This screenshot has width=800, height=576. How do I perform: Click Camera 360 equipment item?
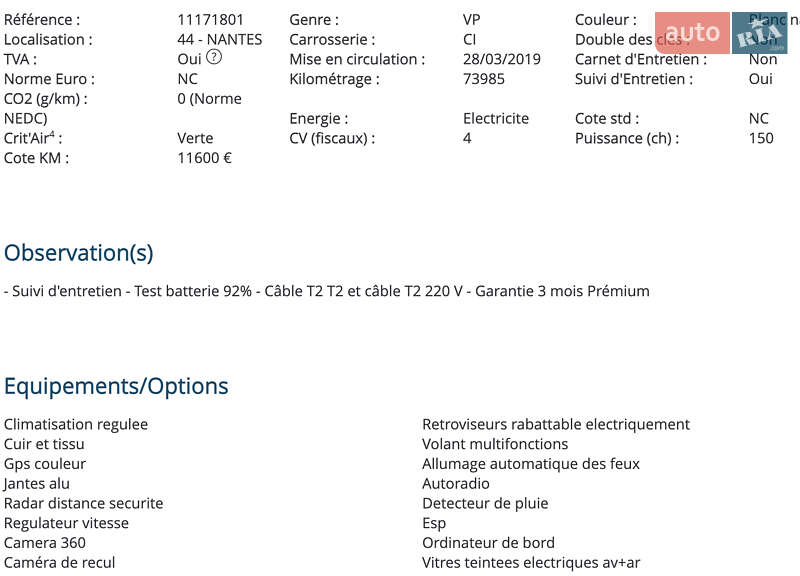click(44, 543)
